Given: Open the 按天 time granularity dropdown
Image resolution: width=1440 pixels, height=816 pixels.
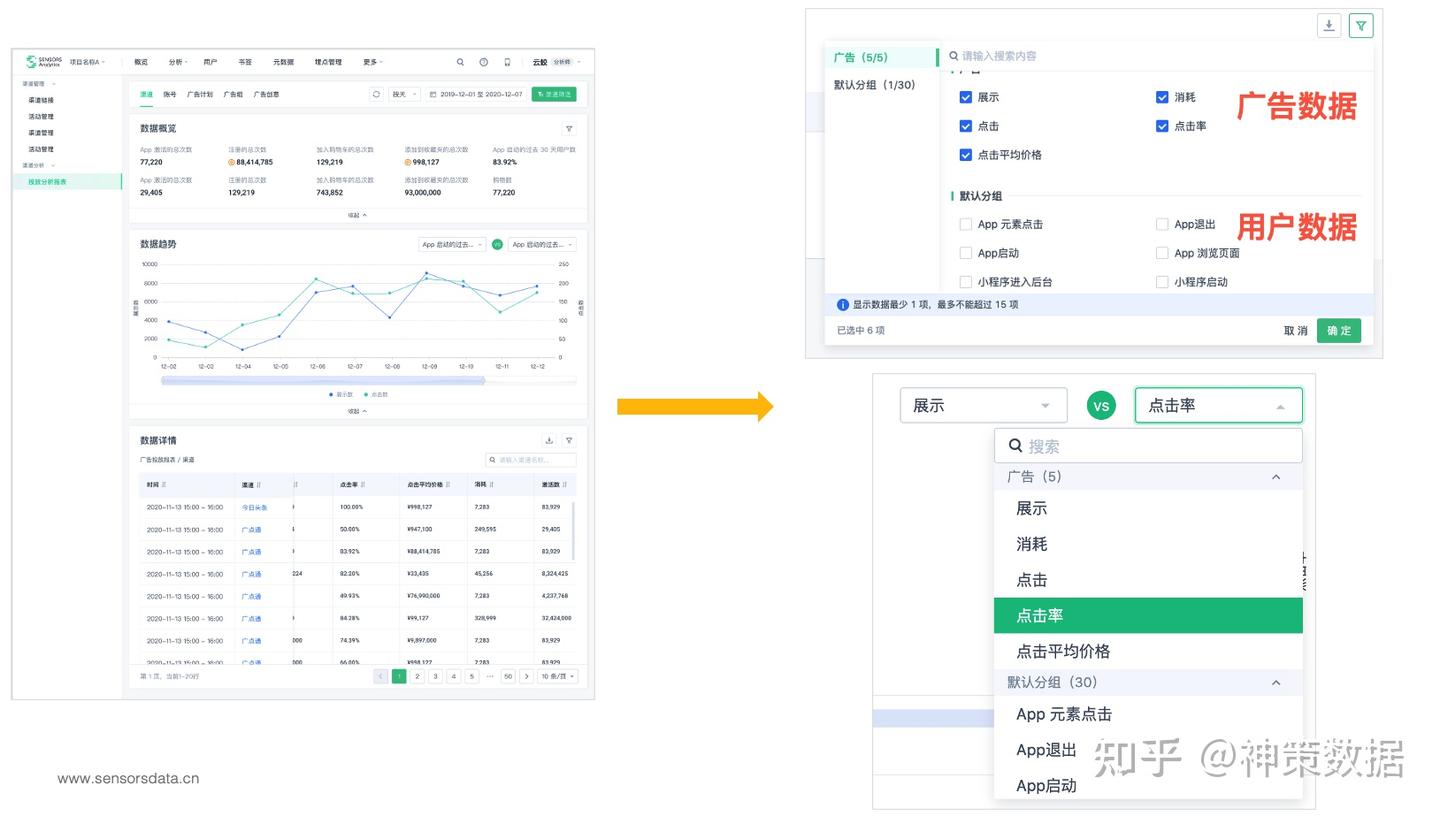Looking at the screenshot, I should pyautogui.click(x=406, y=93).
